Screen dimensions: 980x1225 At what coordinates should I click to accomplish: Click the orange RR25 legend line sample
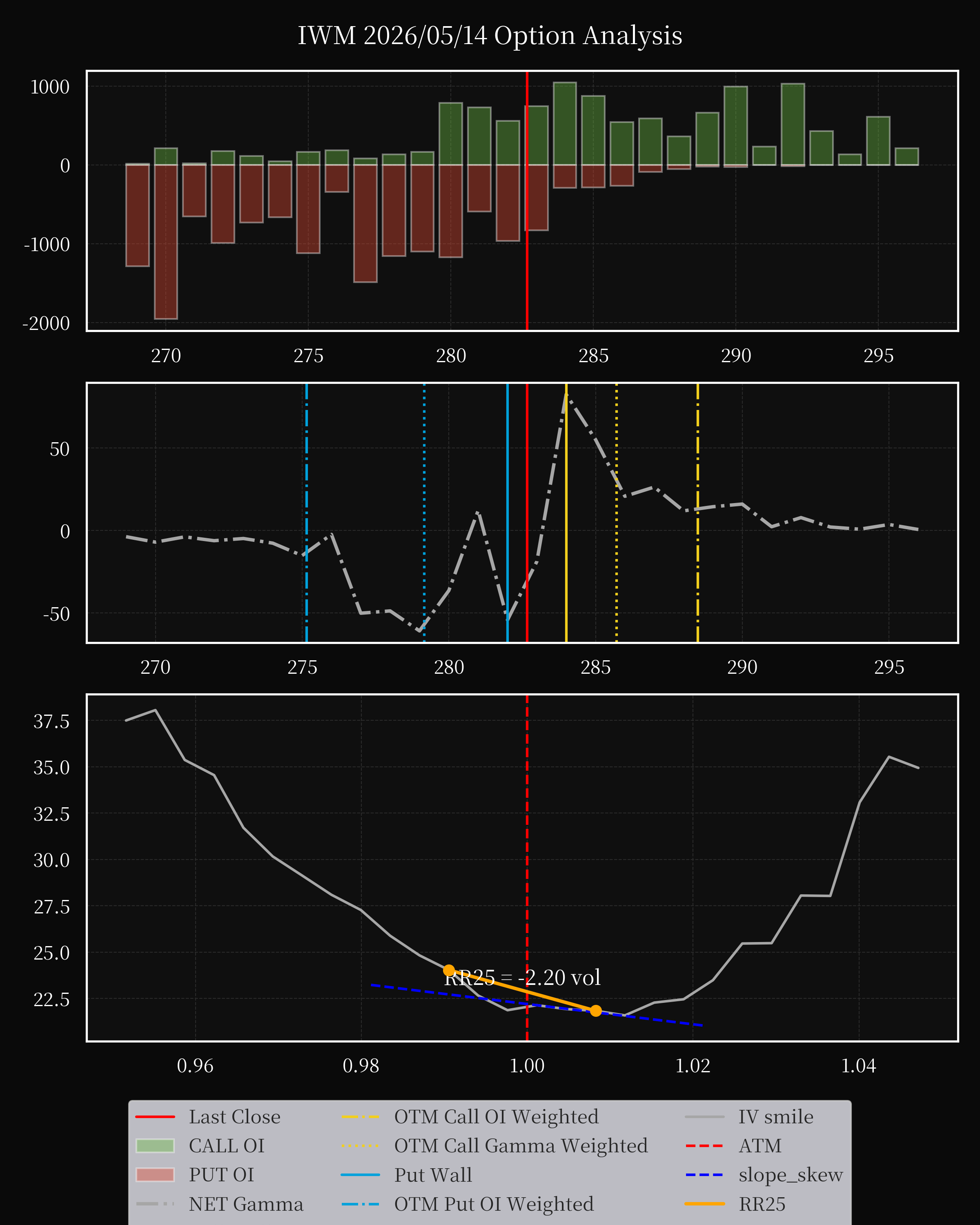pyautogui.click(x=704, y=1204)
